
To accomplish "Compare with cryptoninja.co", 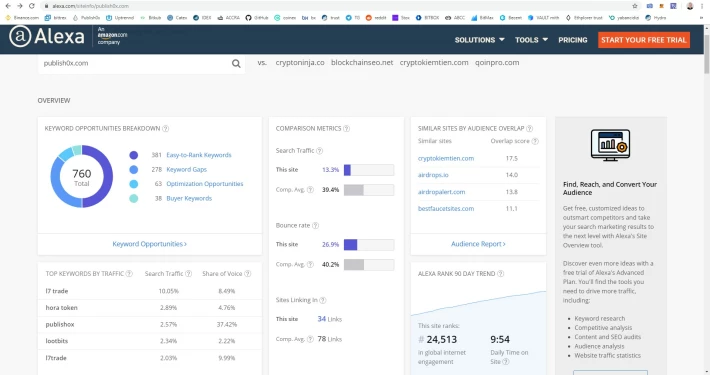I will (x=300, y=63).
